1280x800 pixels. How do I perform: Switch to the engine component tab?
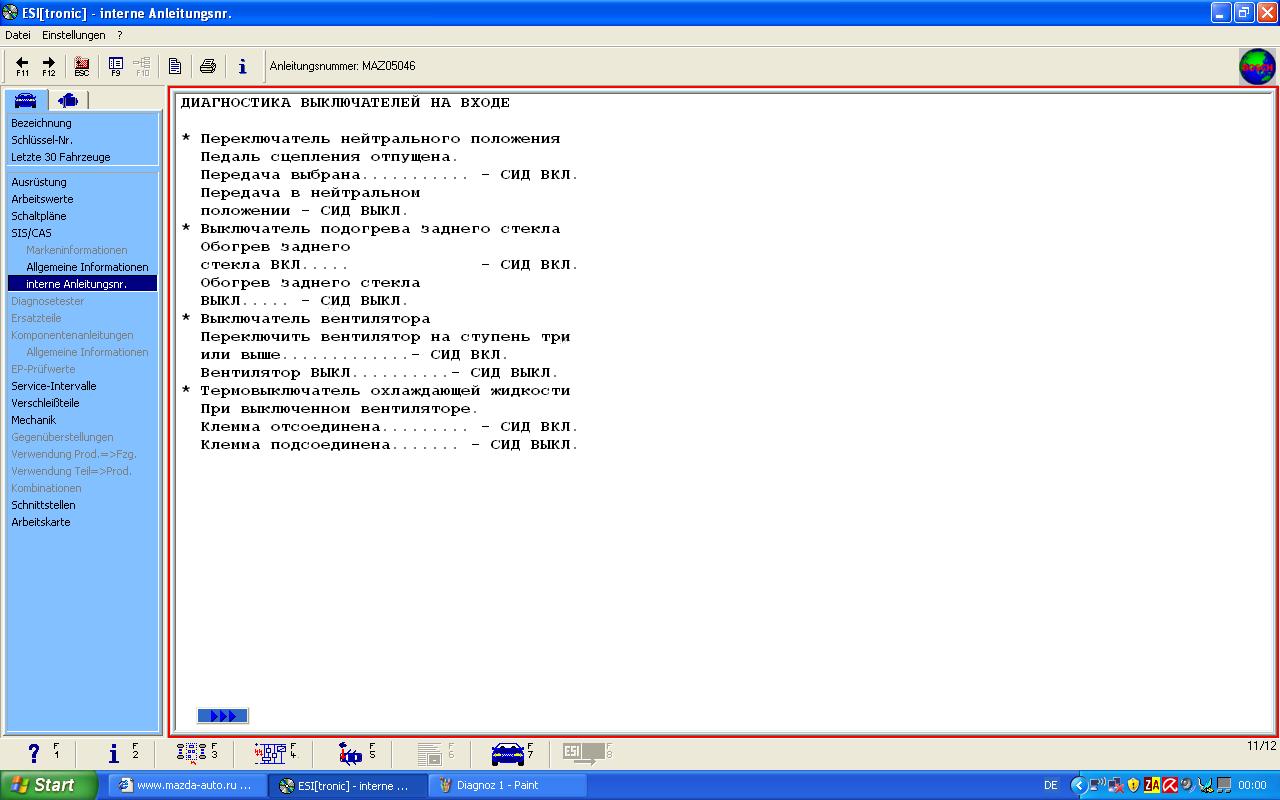68,100
